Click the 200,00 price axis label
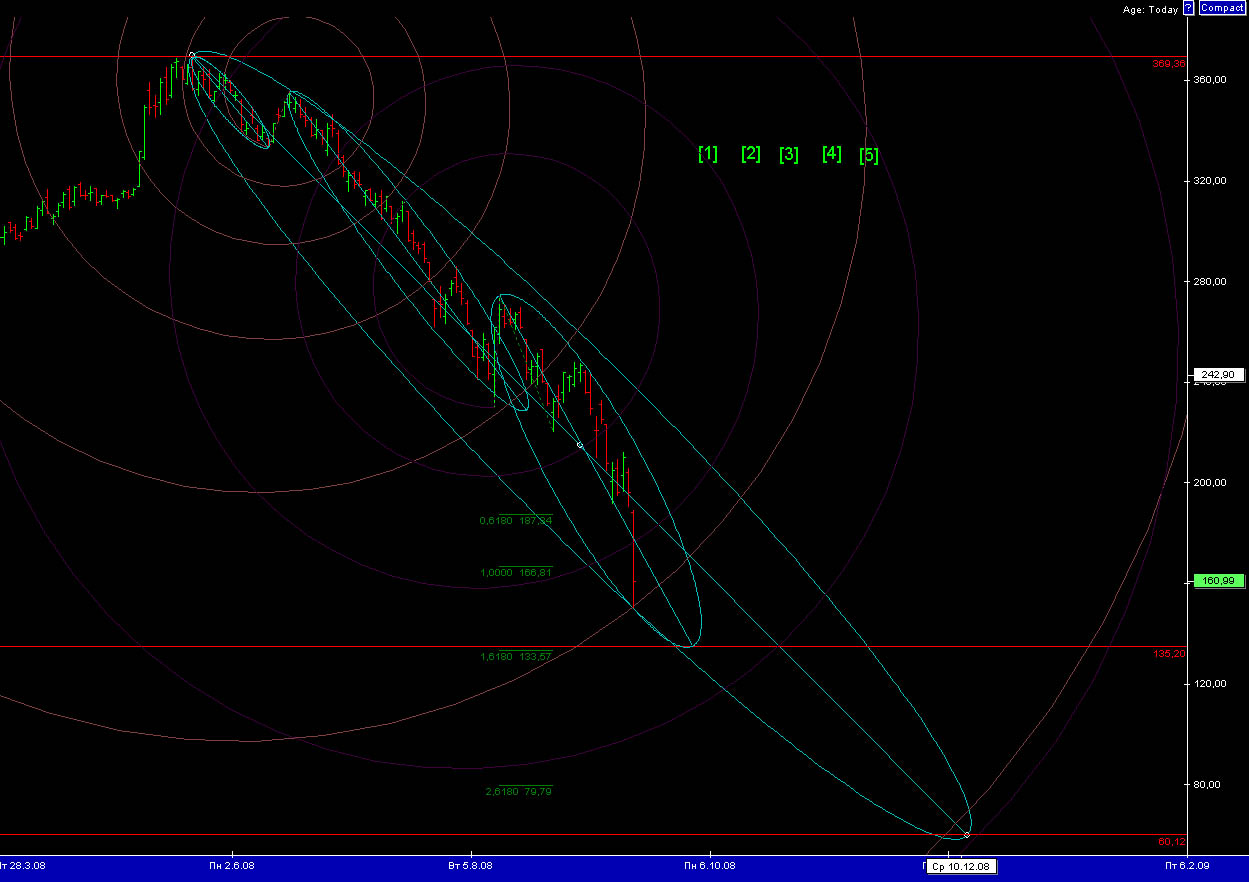 pyautogui.click(x=1210, y=482)
